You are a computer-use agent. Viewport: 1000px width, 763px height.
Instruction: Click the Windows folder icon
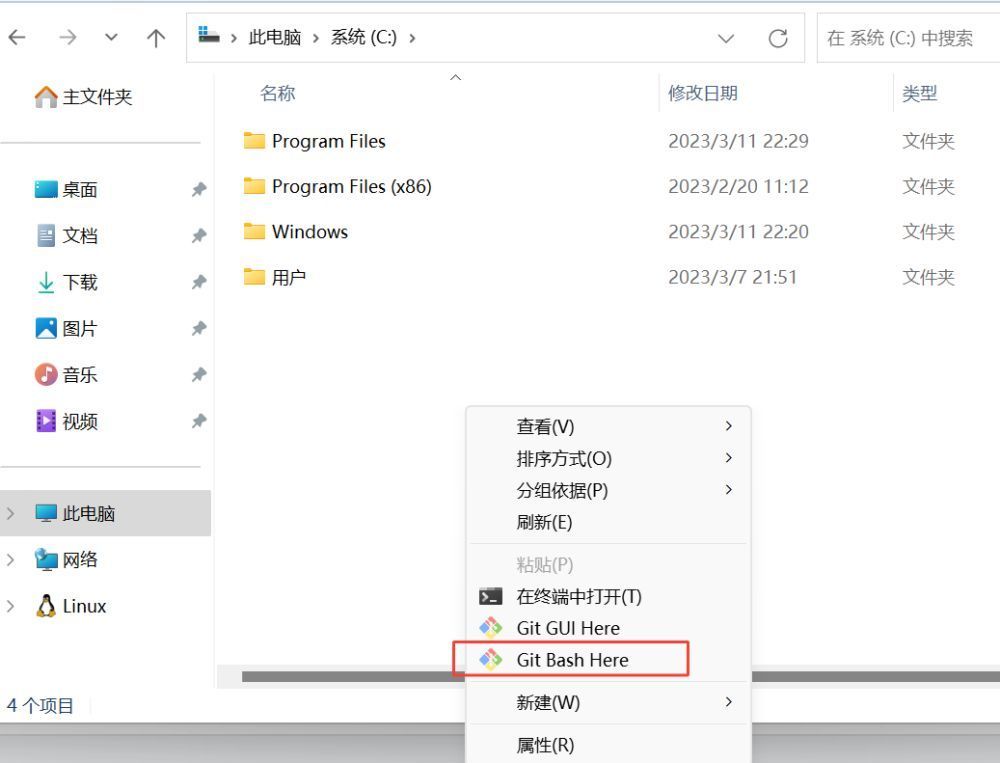254,231
